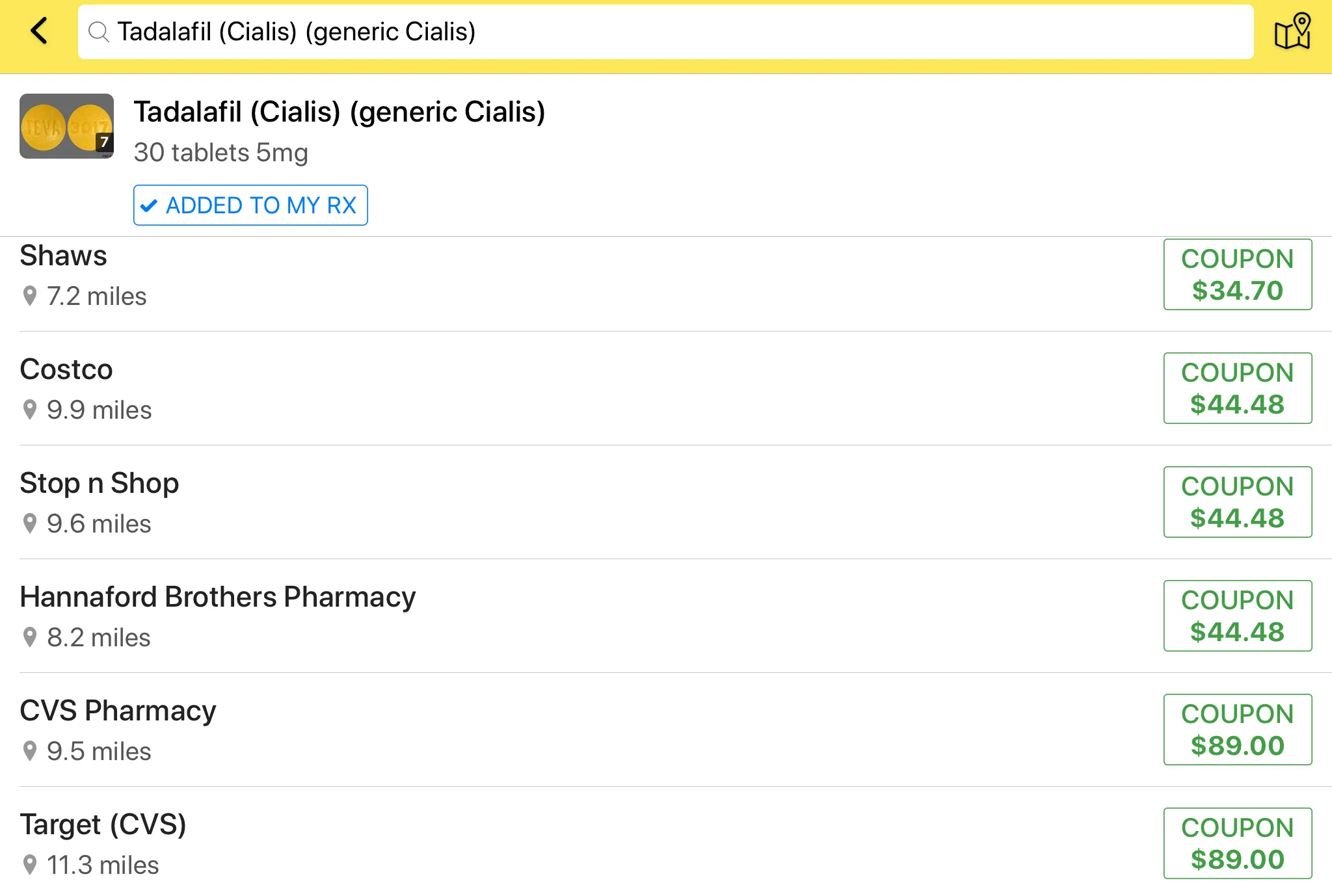Tap the search magnifier icon

98,32
